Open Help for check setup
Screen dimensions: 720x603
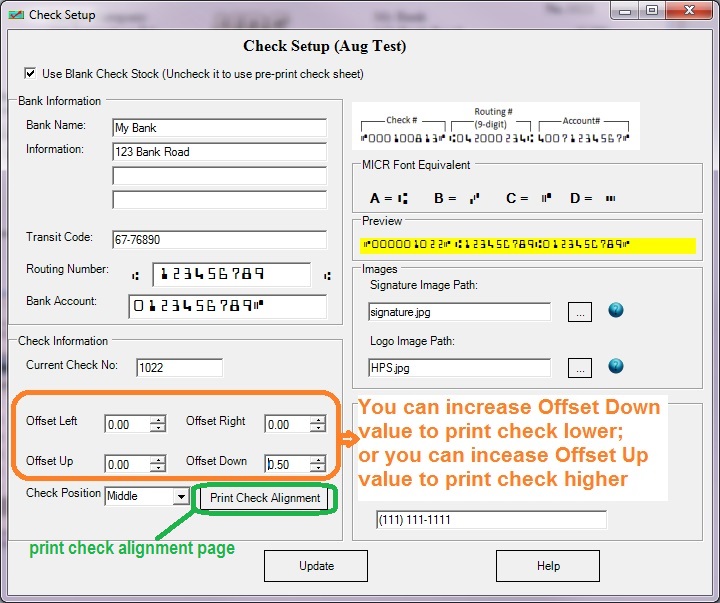point(548,566)
